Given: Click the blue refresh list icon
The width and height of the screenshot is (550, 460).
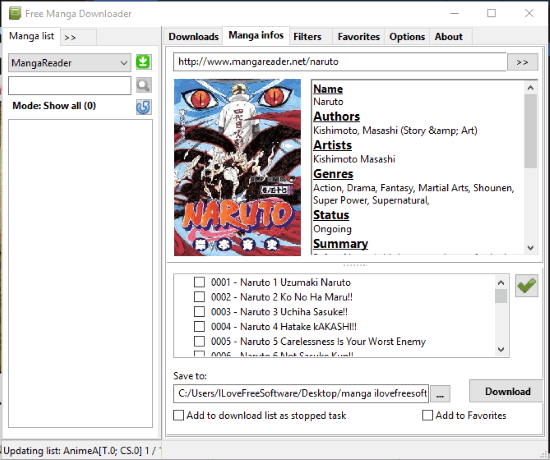Looking at the screenshot, I should [x=143, y=107].
